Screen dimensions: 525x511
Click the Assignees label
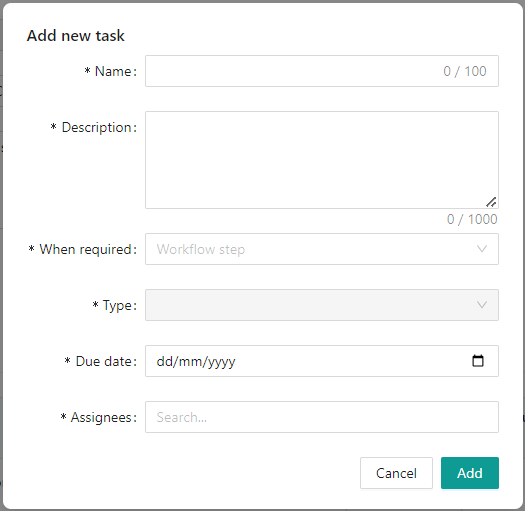pyautogui.click(x=101, y=418)
